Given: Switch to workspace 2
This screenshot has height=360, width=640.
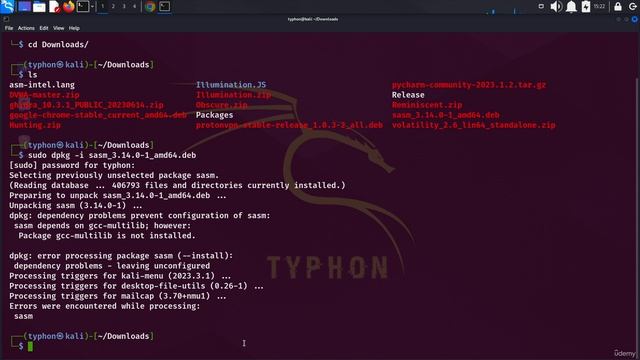Looking at the screenshot, I should coord(113,7).
